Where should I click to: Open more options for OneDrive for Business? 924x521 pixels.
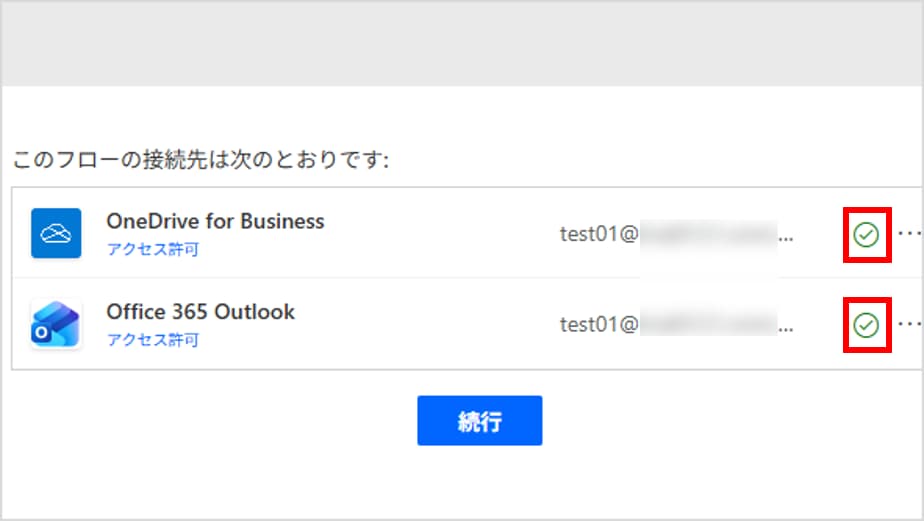[908, 233]
